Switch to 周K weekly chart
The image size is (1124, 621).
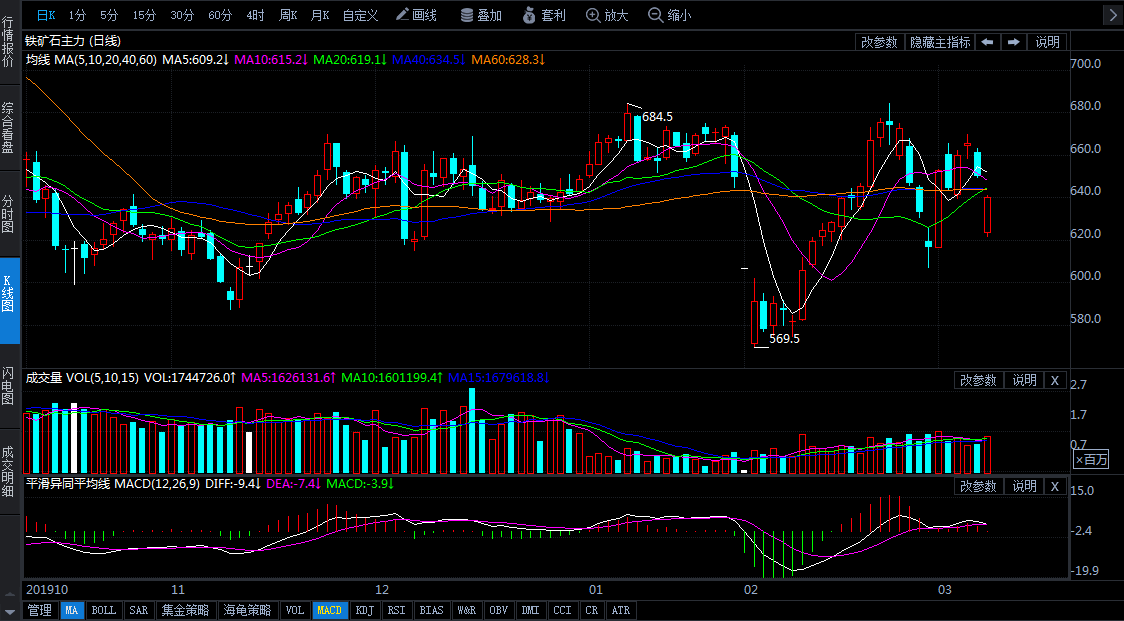(288, 15)
